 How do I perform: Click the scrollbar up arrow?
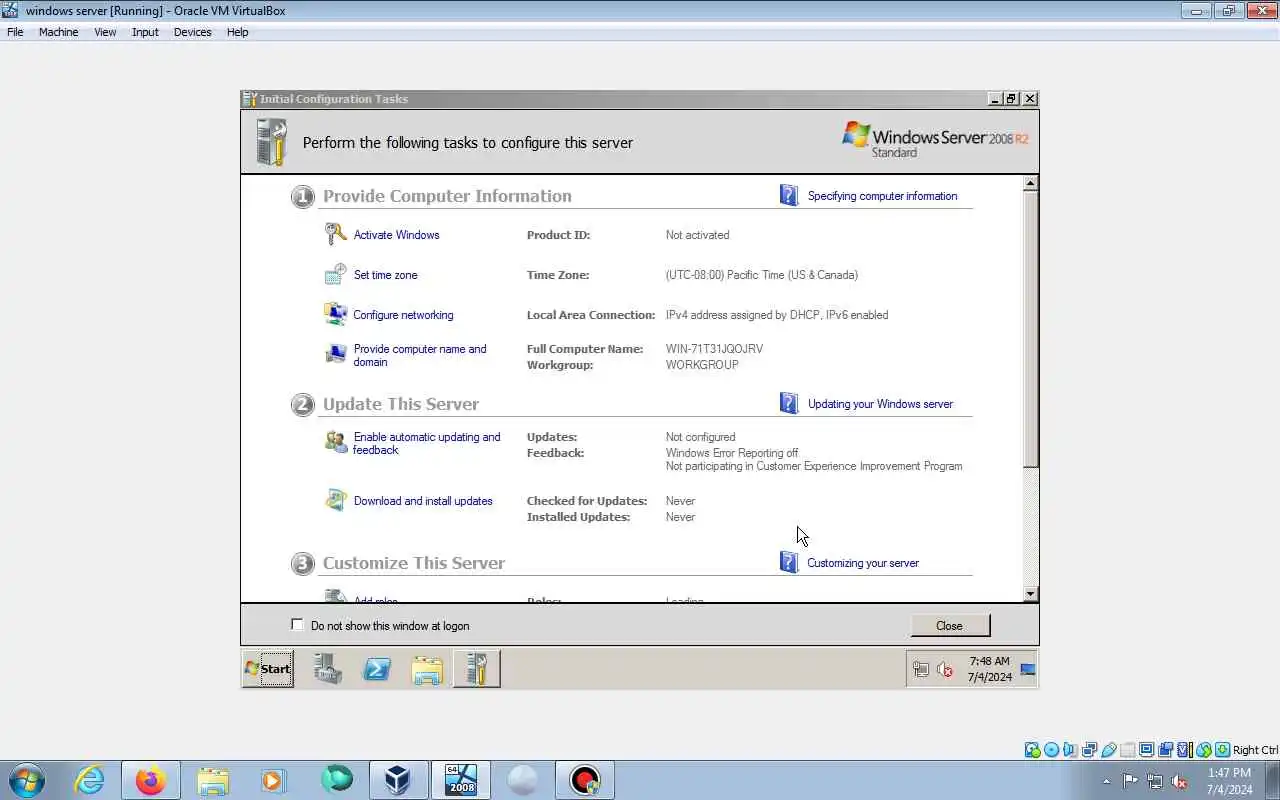1031,183
